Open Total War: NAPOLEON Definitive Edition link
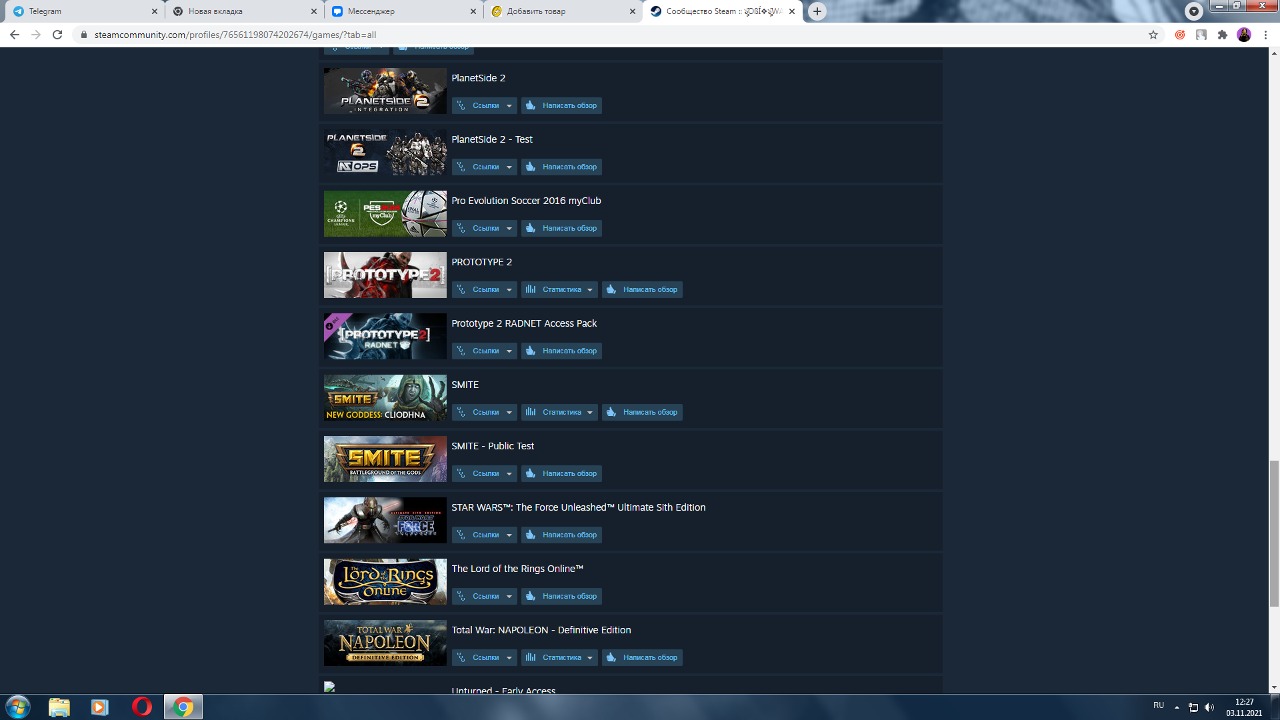Screen dimensions: 1280x720 [x=541, y=630]
